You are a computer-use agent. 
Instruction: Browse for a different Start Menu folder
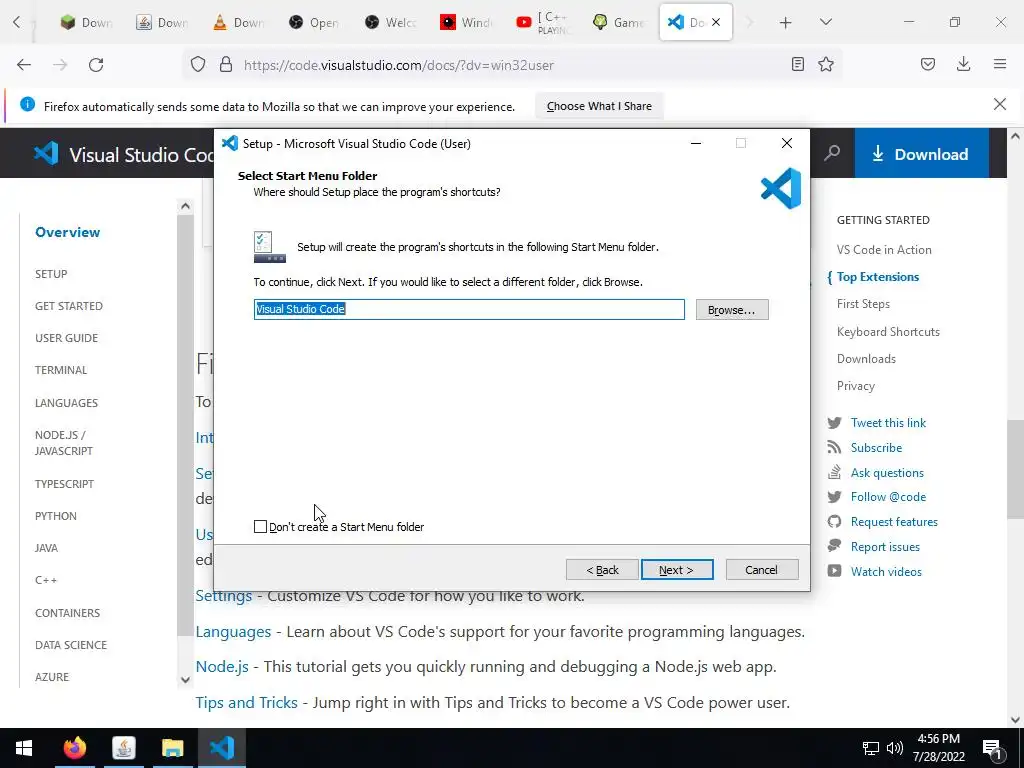tap(732, 310)
